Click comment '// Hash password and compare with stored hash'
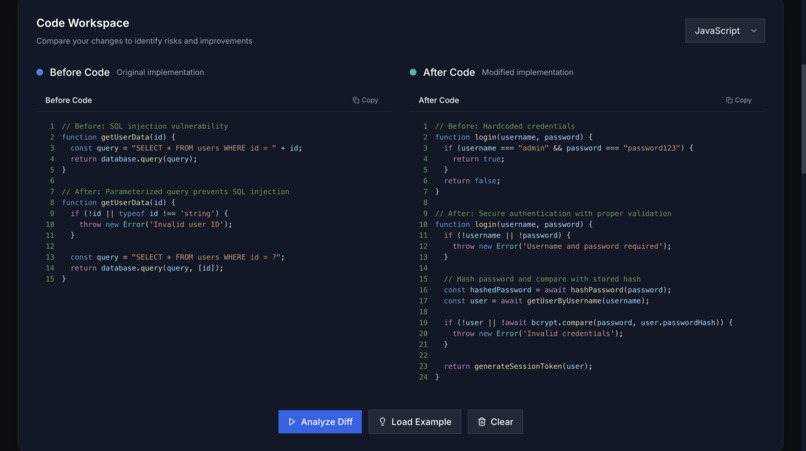This screenshot has height=451, width=806. pos(542,279)
